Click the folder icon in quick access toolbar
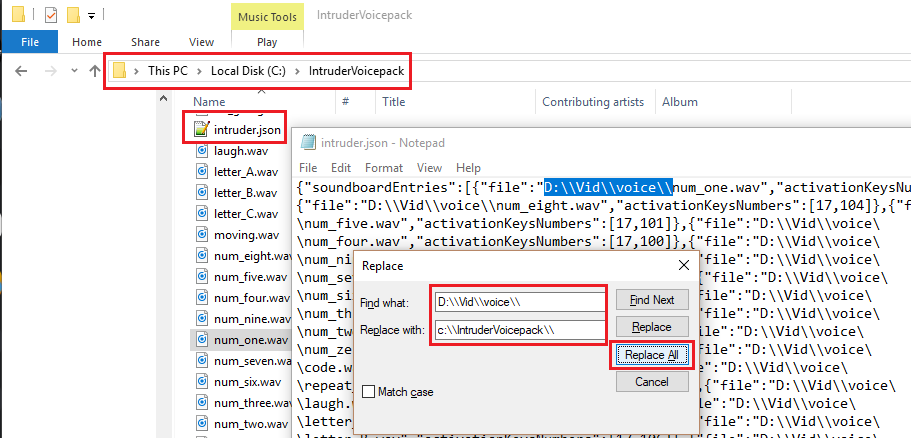 [x=19, y=14]
